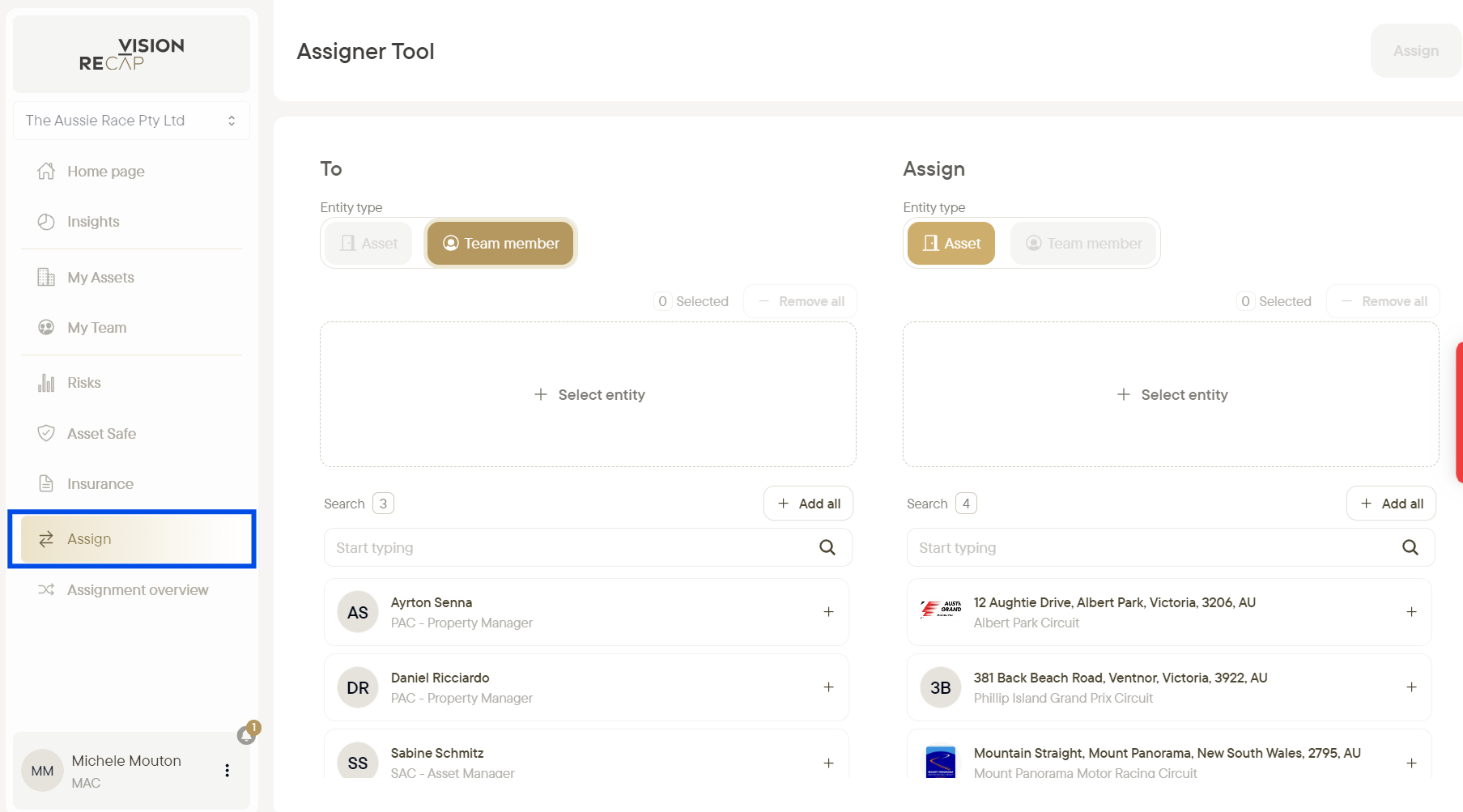Open the Risks page

pyautogui.click(x=131, y=383)
